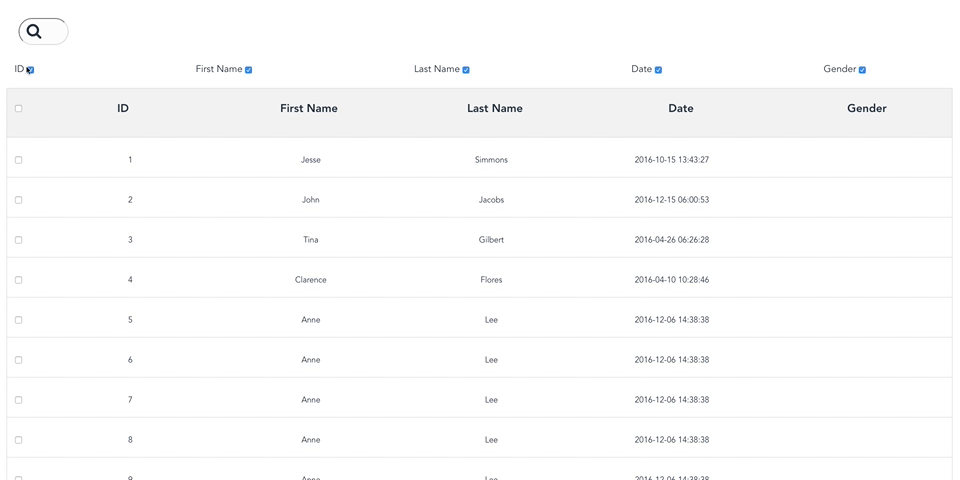Click first name cell 'John'

tap(311, 200)
